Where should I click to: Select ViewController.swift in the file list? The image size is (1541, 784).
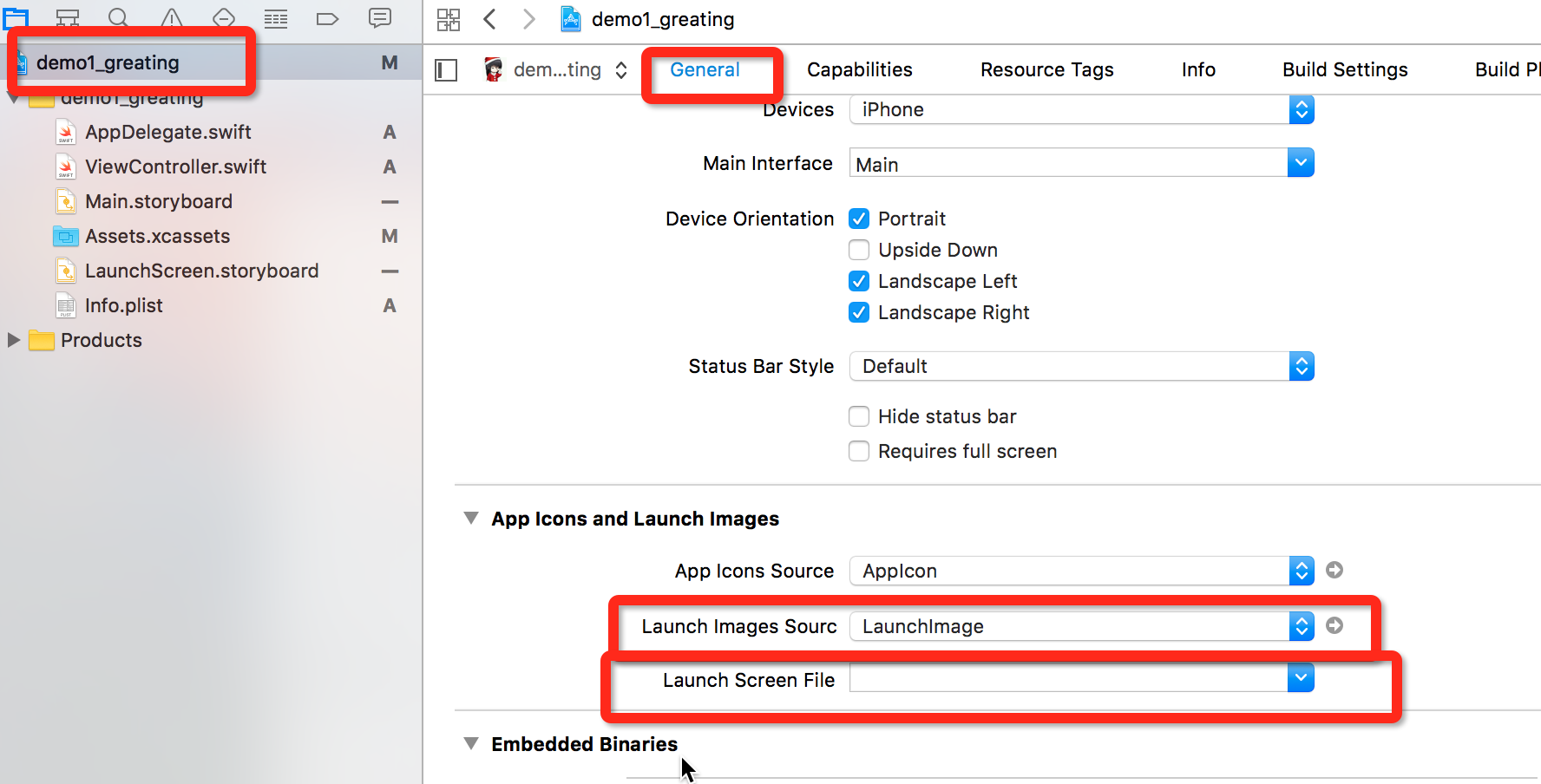pos(175,167)
